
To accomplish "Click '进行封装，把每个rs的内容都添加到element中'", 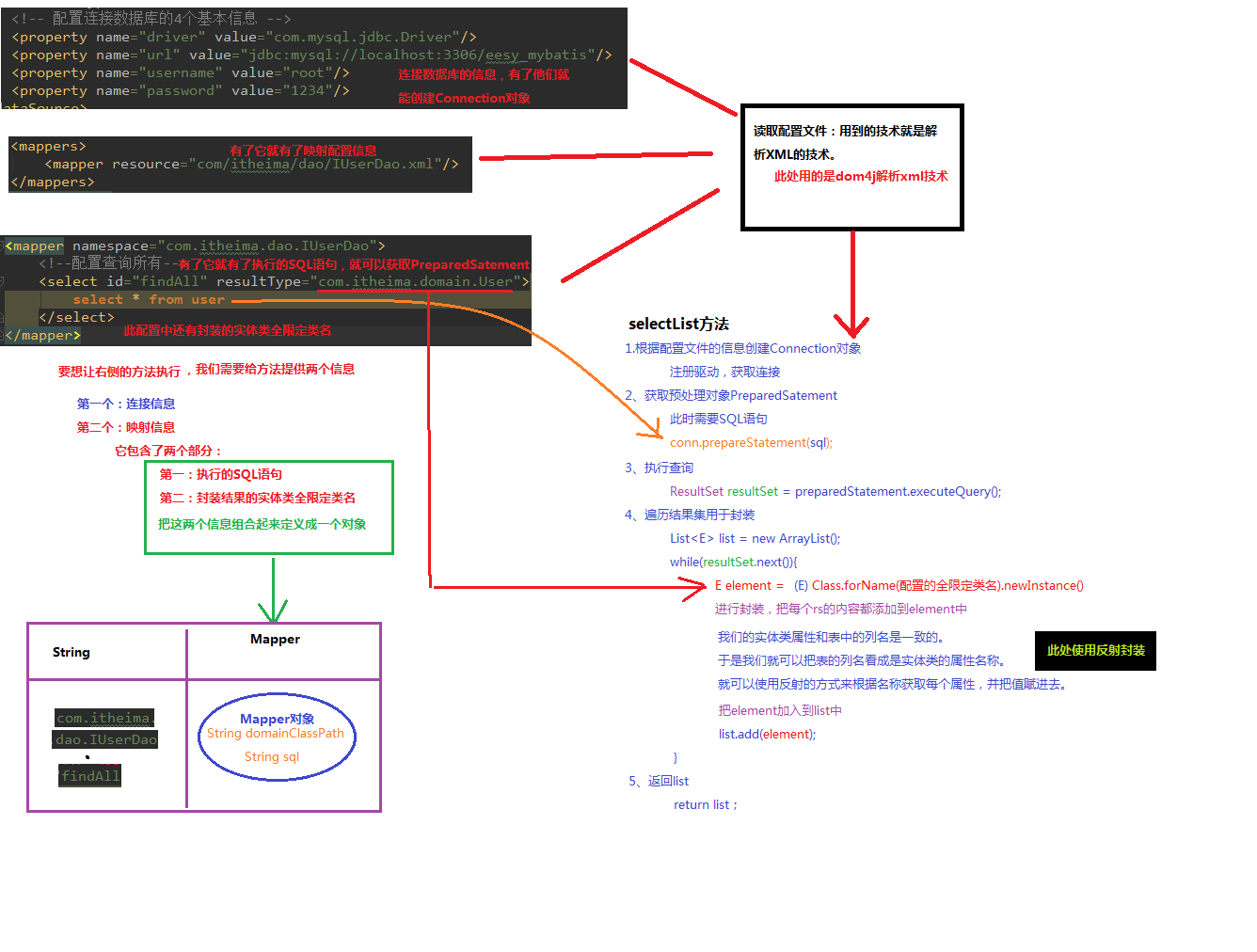I will tap(840, 609).
